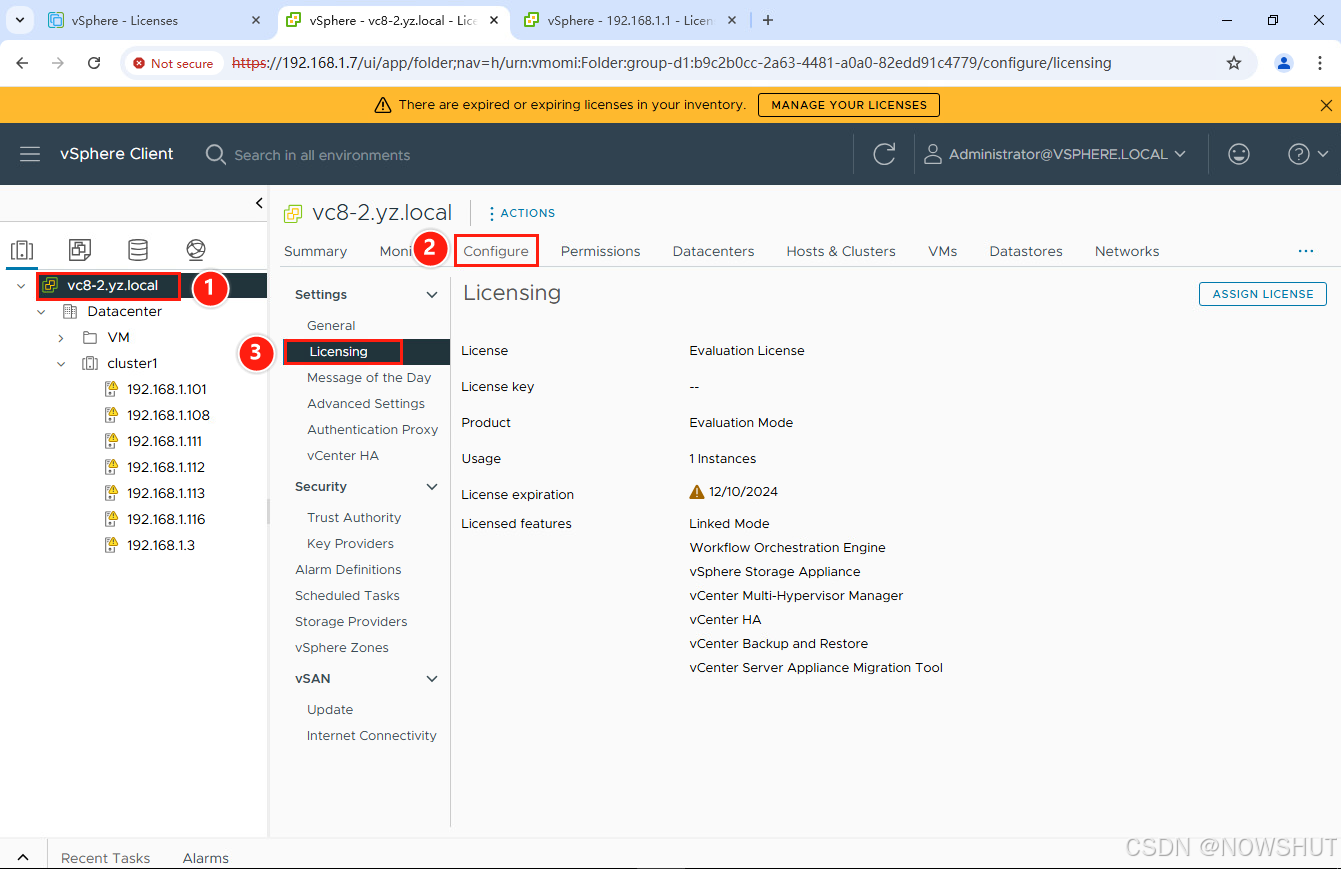The height and width of the screenshot is (869, 1341).
Task: Switch to the vSphere - Licenses browser tab
Action: pyautogui.click(x=125, y=20)
